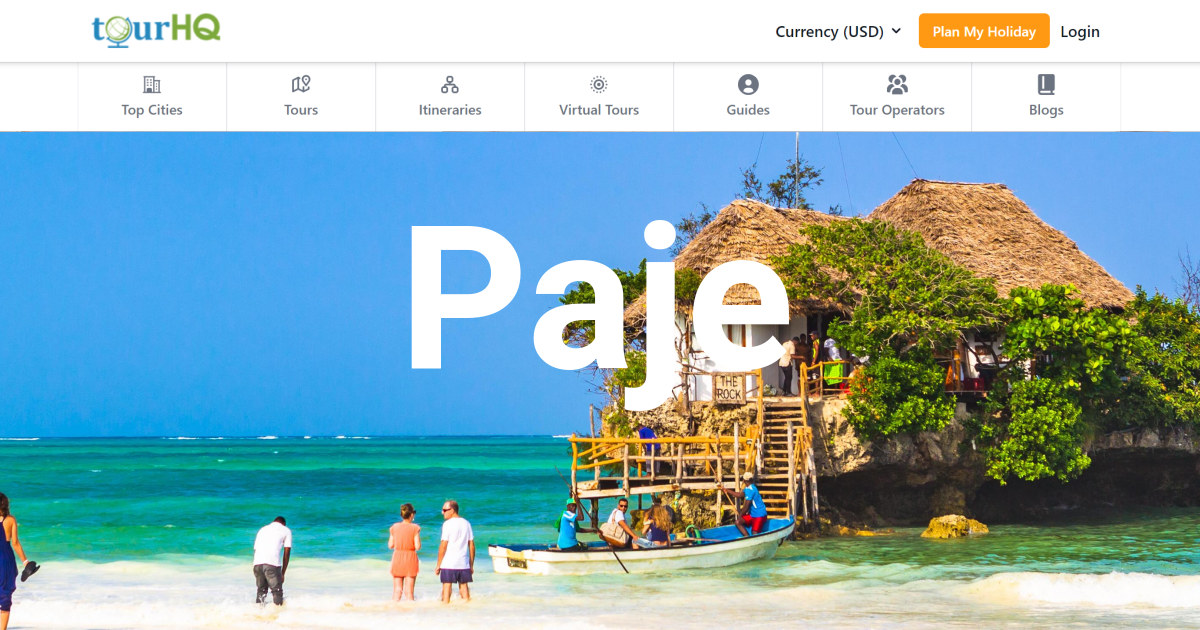This screenshot has height=630, width=1200.
Task: Select the Guides menu item
Action: [x=747, y=110]
